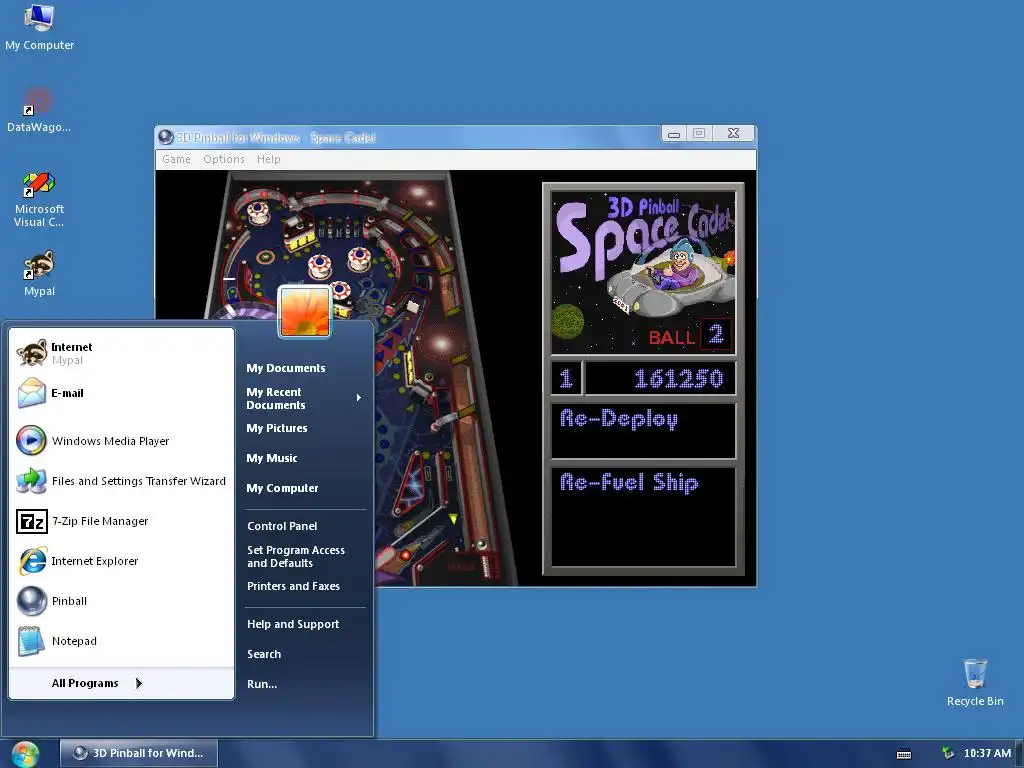
Task: Open the Recycle Bin
Action: [x=975, y=683]
